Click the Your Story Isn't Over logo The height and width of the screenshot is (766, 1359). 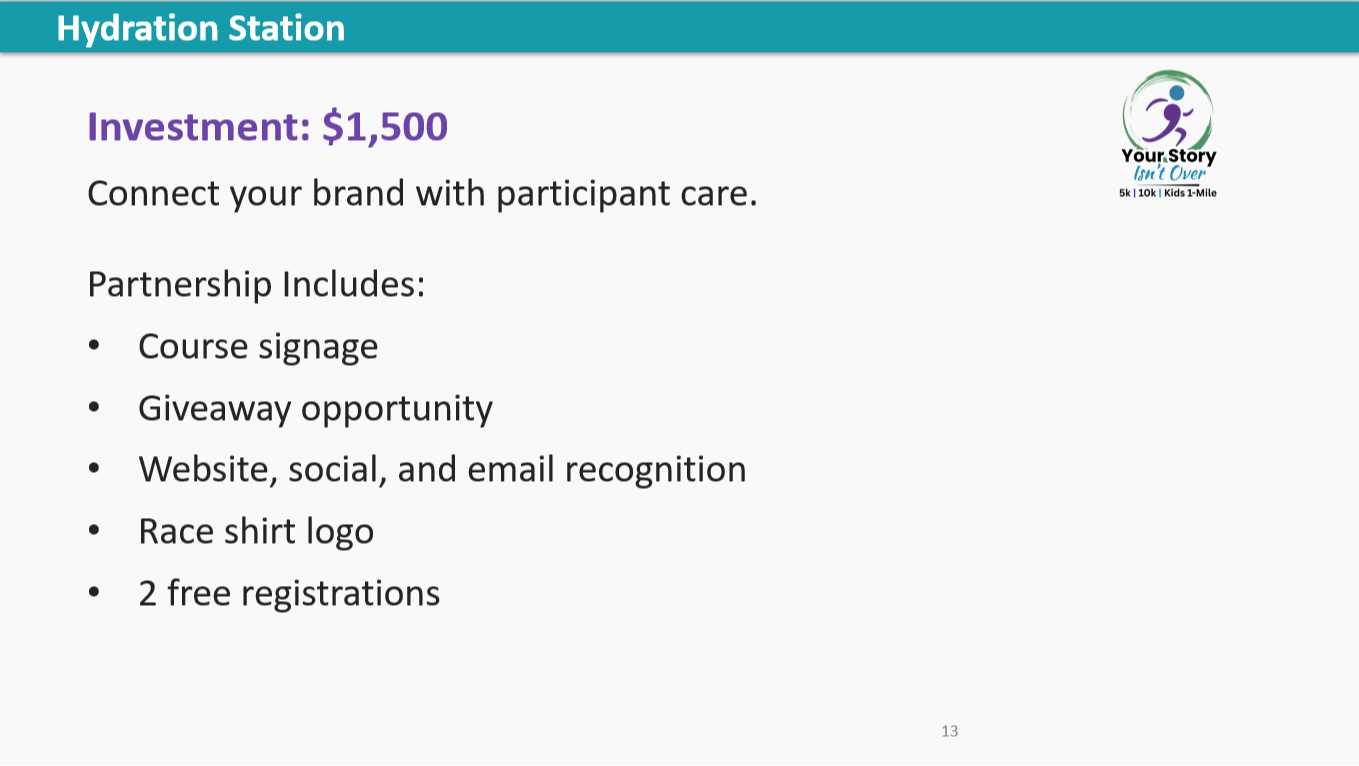[1168, 134]
